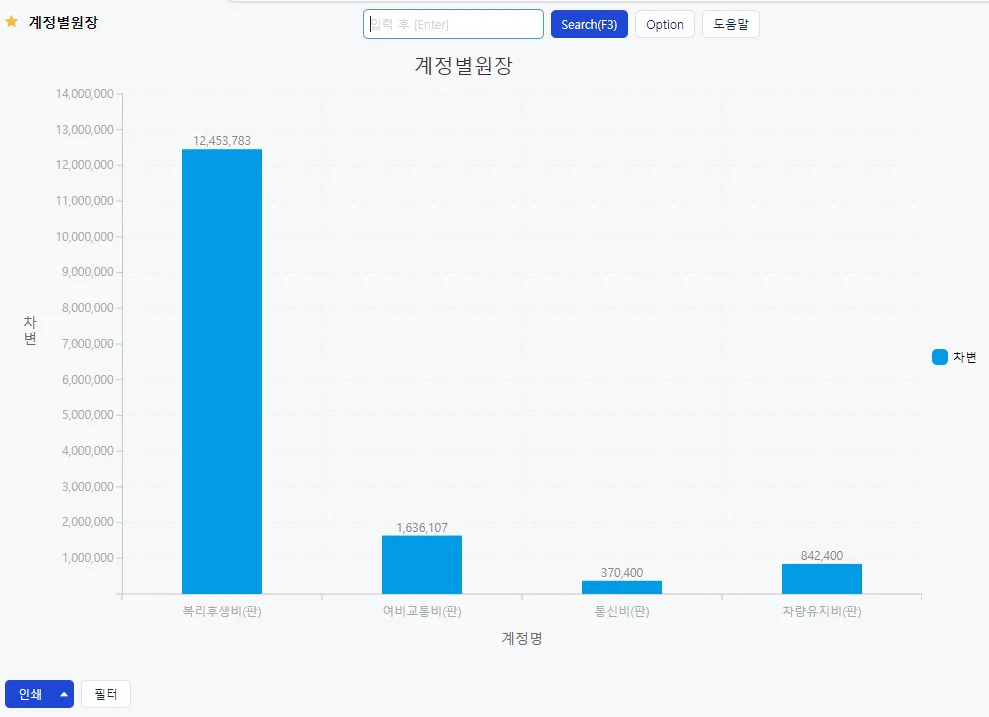This screenshot has width=989, height=717.
Task: Toggle the 차변 series via legend label
Action: tap(964, 357)
